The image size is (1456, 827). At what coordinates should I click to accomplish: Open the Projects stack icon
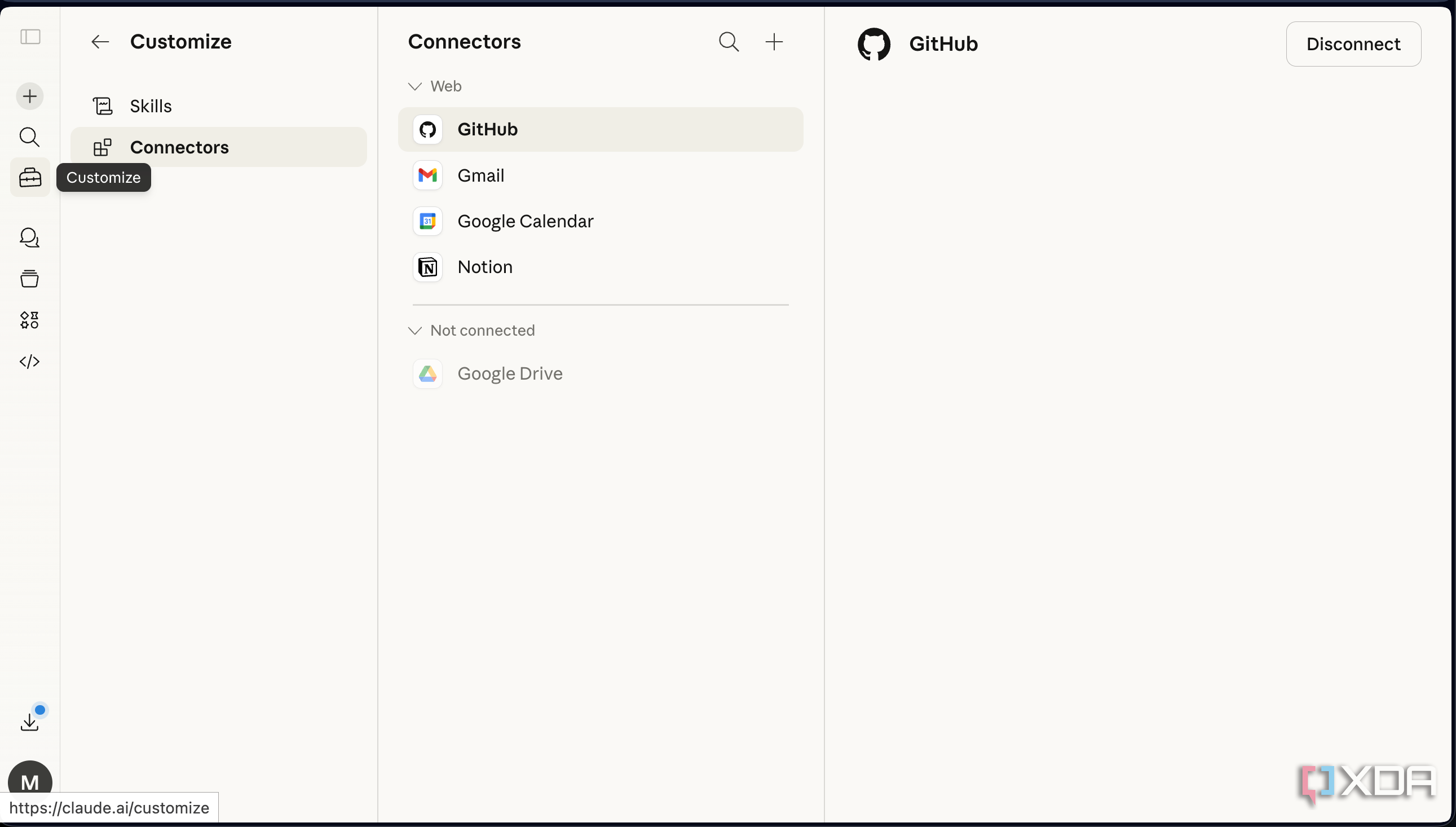click(29, 278)
